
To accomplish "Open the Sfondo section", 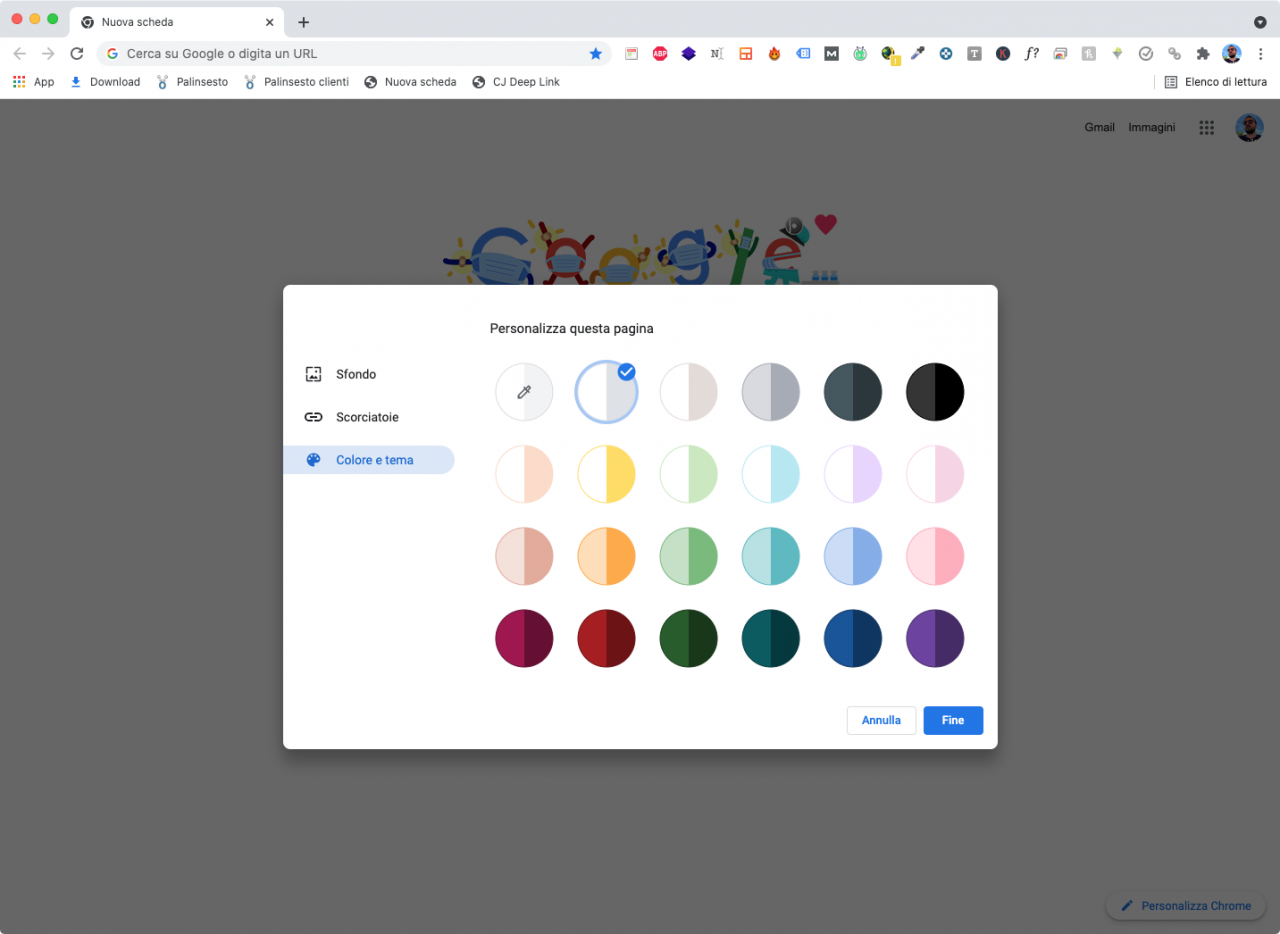I will pyautogui.click(x=368, y=374).
